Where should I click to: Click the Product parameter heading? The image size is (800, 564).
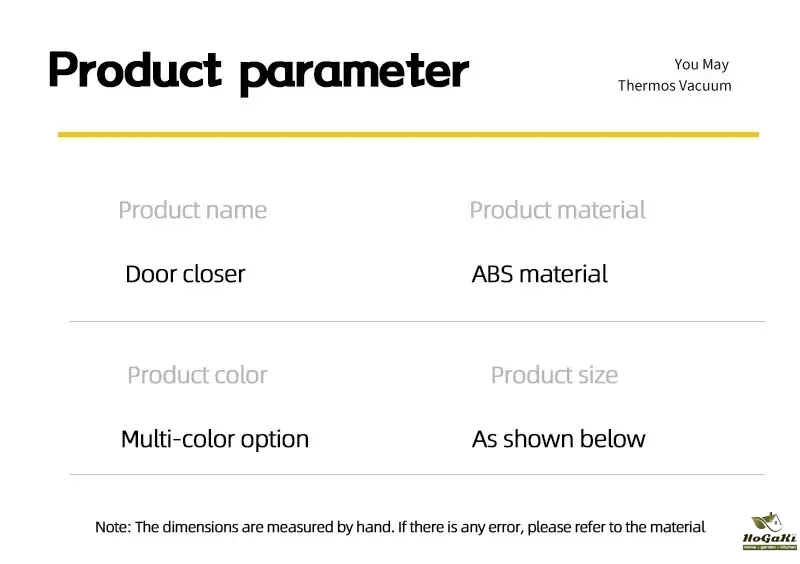[x=258, y=71]
